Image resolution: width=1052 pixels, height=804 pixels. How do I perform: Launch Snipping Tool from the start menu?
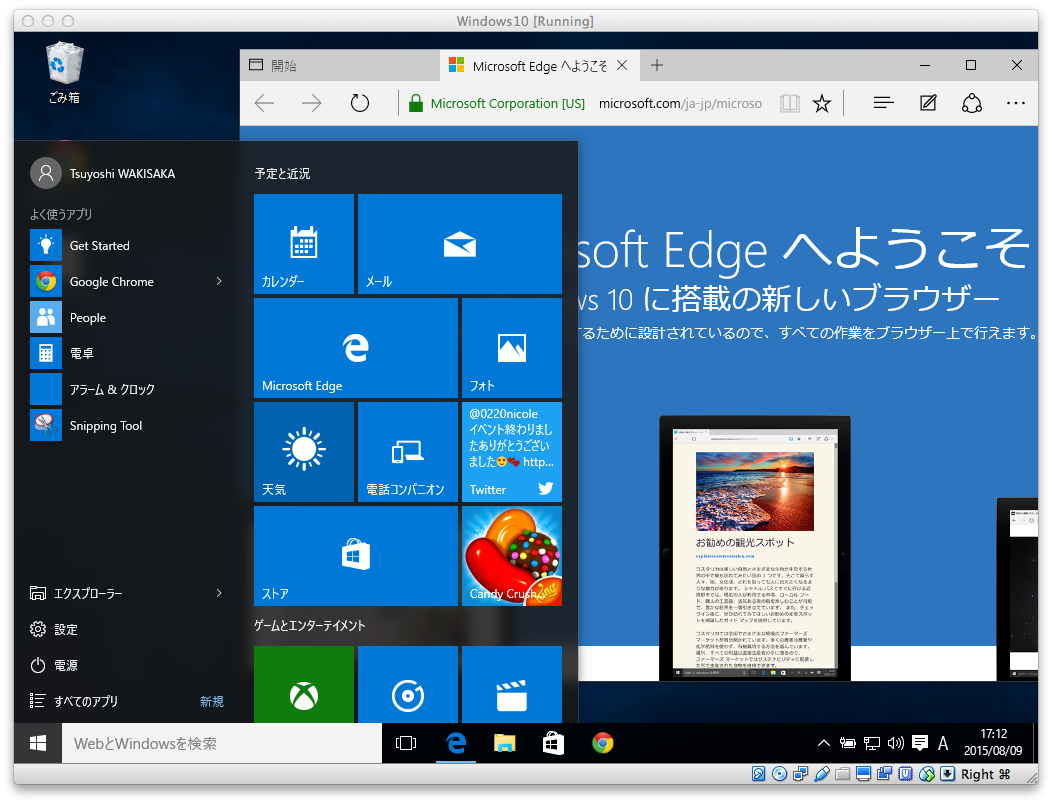pos(127,425)
